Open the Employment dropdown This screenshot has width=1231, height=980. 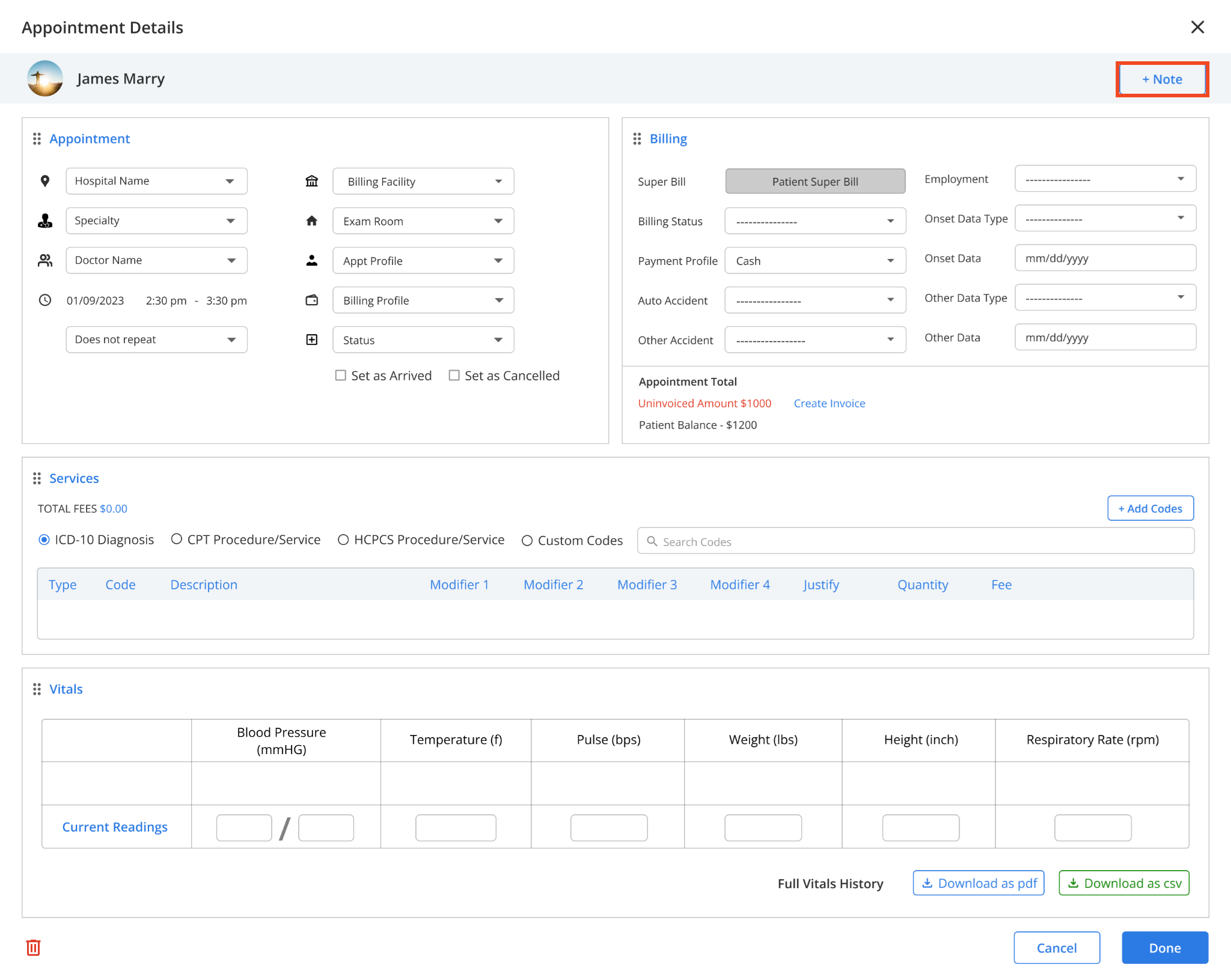click(1105, 178)
